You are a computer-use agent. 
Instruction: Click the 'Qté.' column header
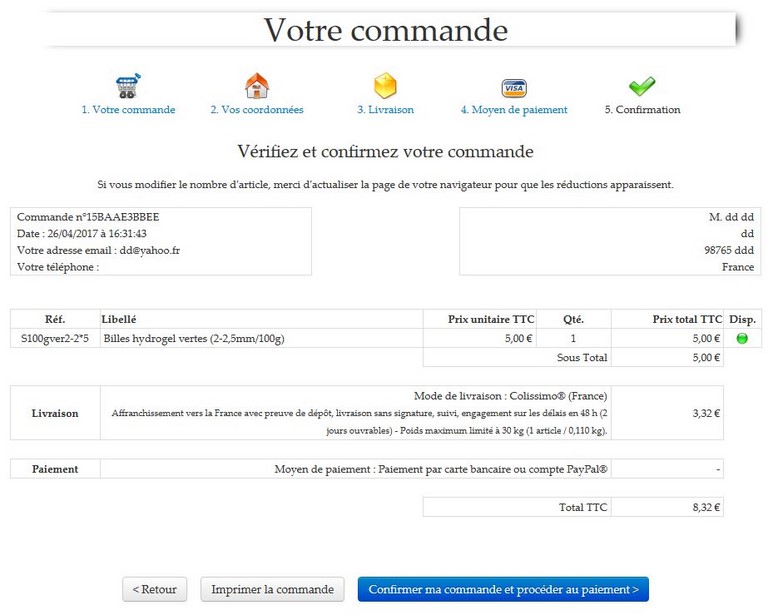click(573, 319)
